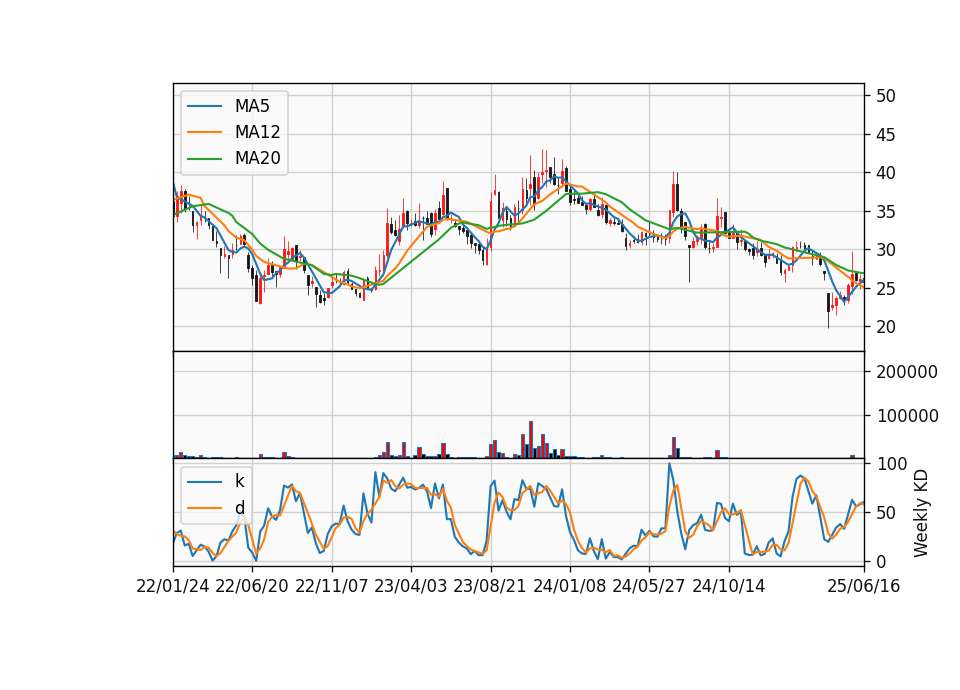Click the green MA20 legend line sample

coord(204,159)
